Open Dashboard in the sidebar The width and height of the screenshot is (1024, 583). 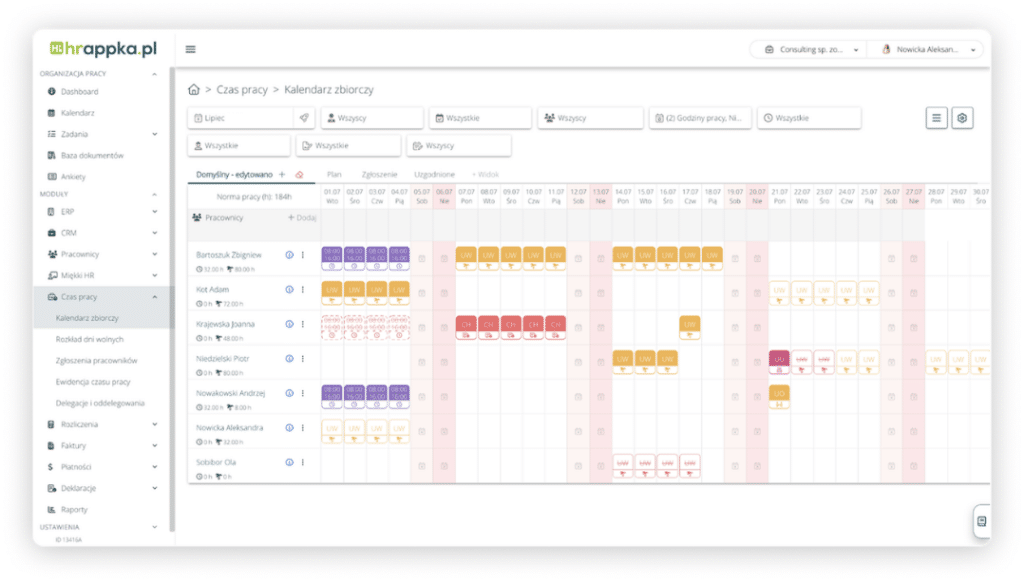(80, 91)
